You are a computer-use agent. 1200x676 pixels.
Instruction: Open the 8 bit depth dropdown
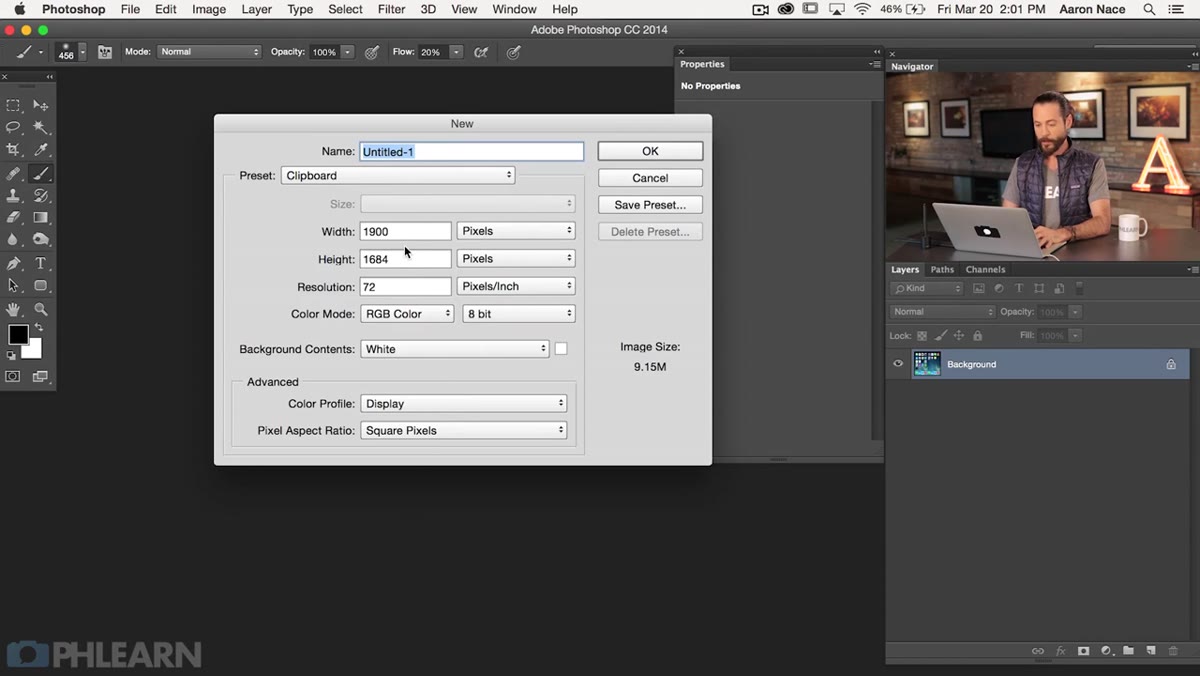pos(519,314)
